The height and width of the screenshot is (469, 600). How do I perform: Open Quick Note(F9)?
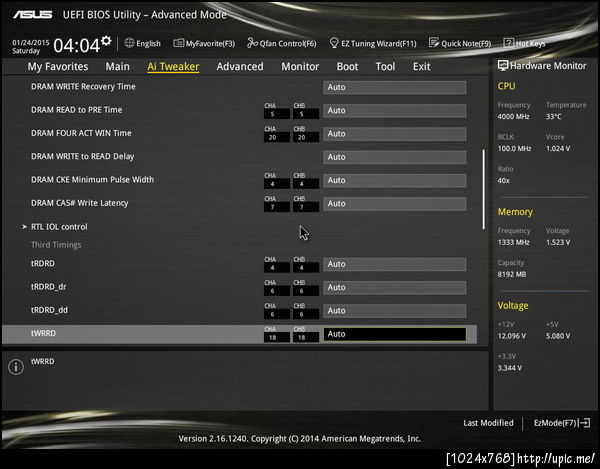point(466,44)
